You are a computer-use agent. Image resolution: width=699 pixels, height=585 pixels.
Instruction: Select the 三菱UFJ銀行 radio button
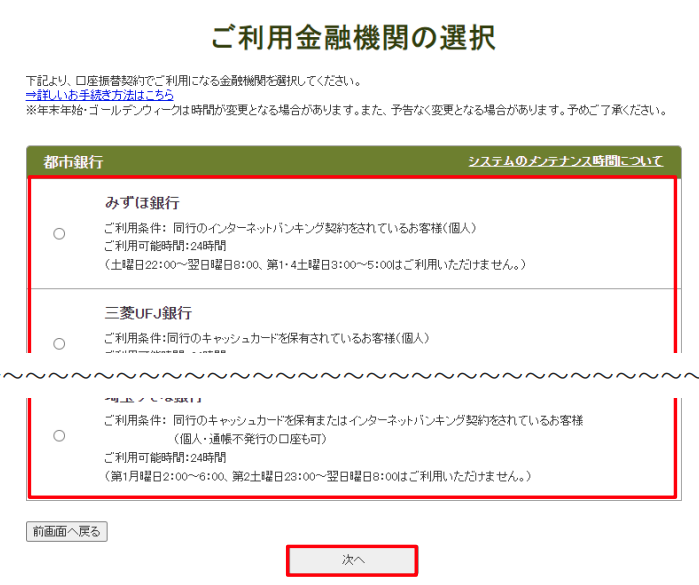[59, 344]
